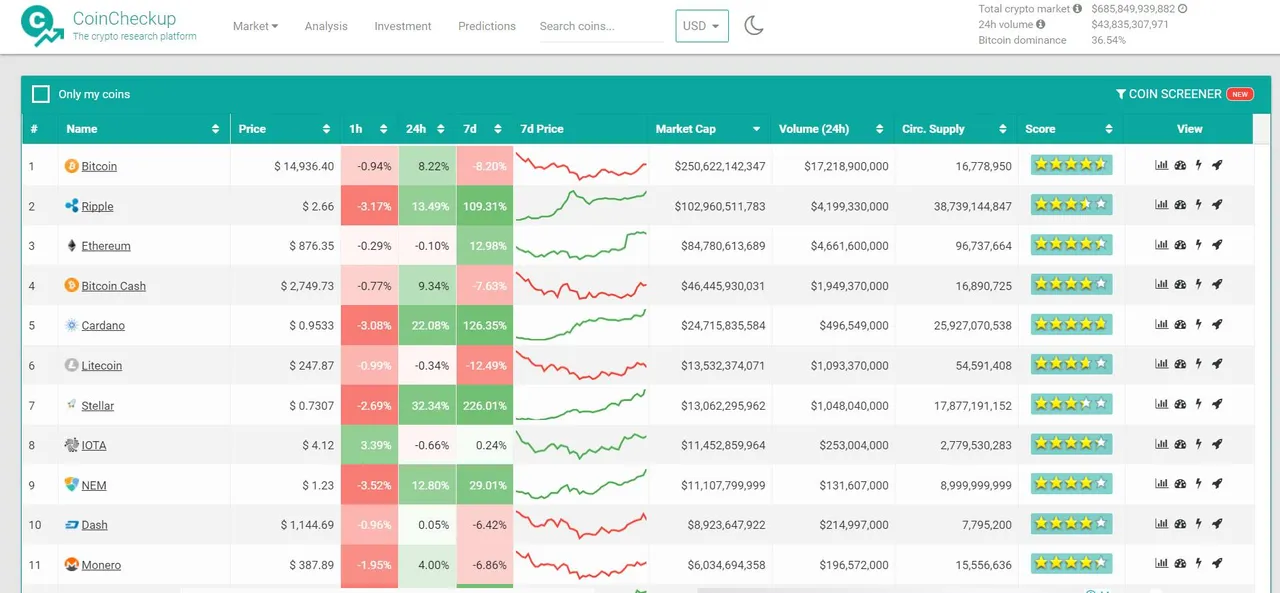The height and width of the screenshot is (593, 1280).
Task: Open the Stellar coin link
Action: 98,406
